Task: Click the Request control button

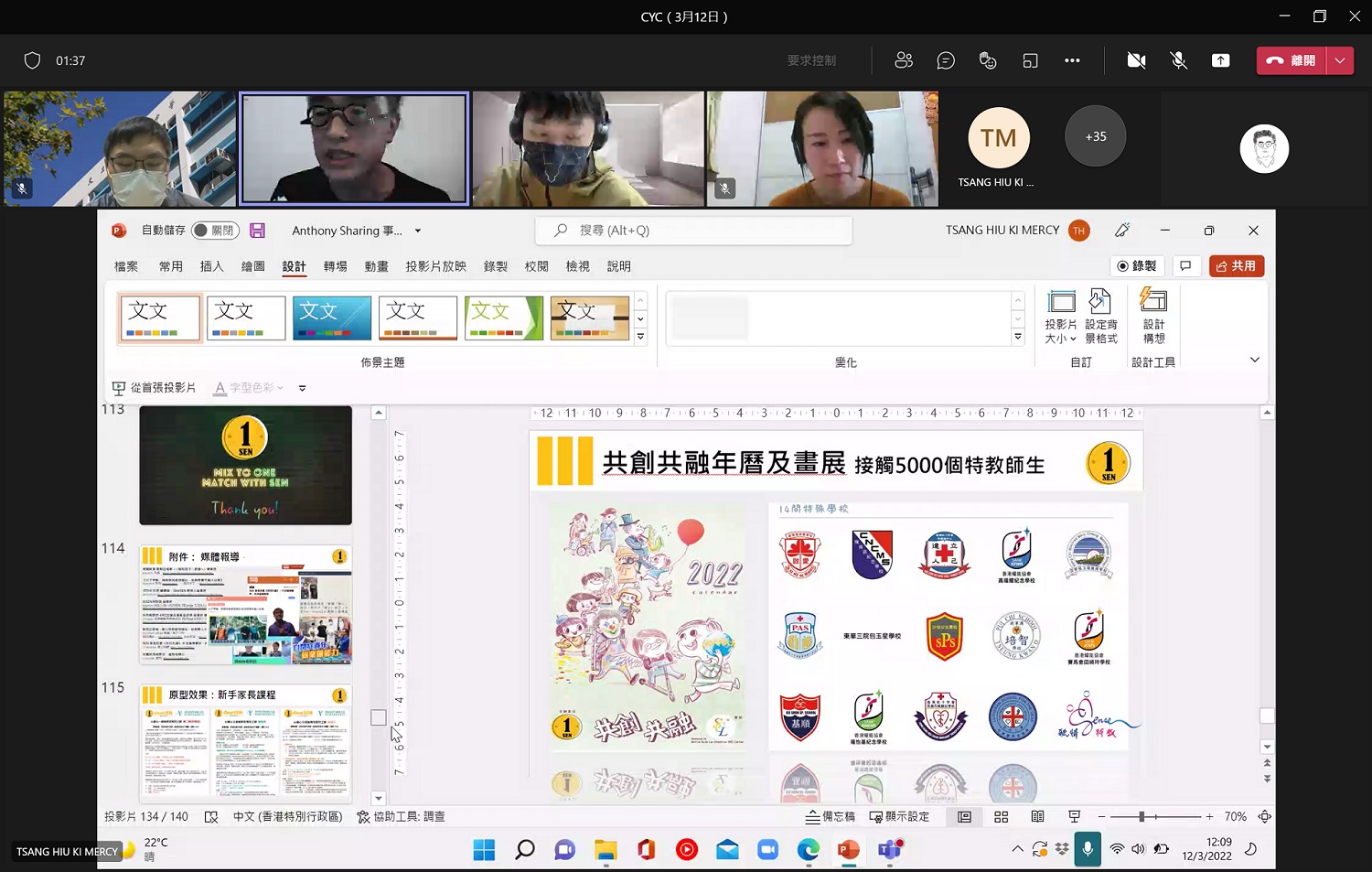Action: tap(811, 60)
